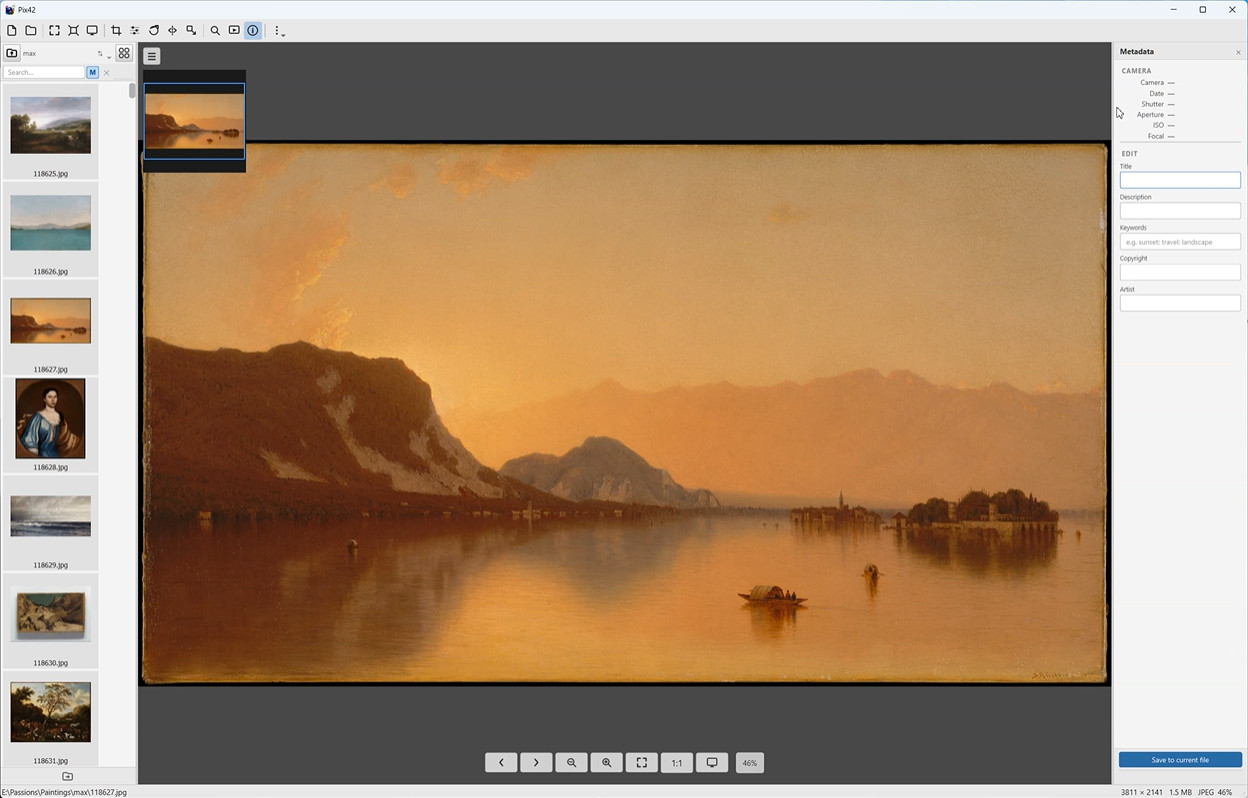
Task: Select thumbnail 118630.jpg
Action: [50, 614]
